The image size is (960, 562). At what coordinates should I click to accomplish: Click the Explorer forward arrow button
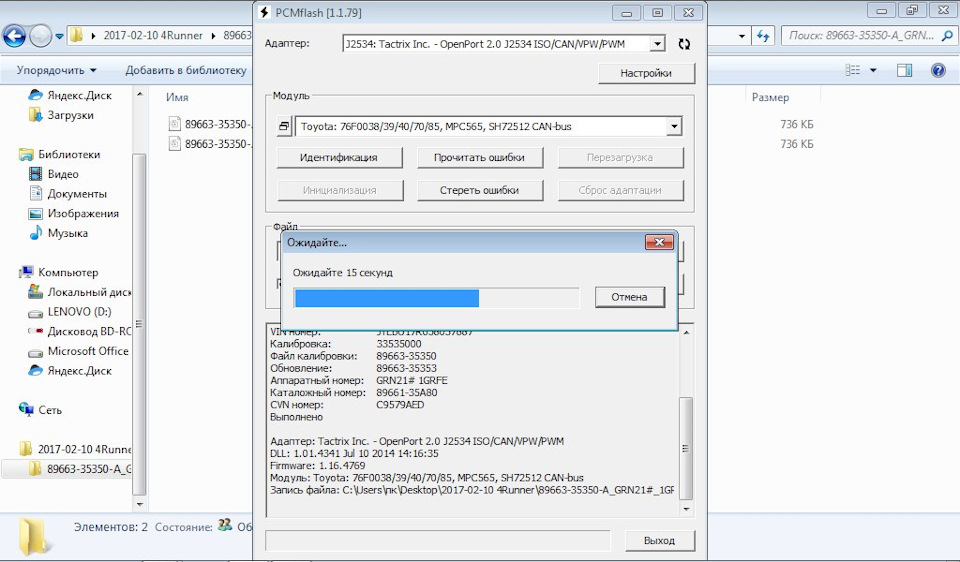pos(40,36)
